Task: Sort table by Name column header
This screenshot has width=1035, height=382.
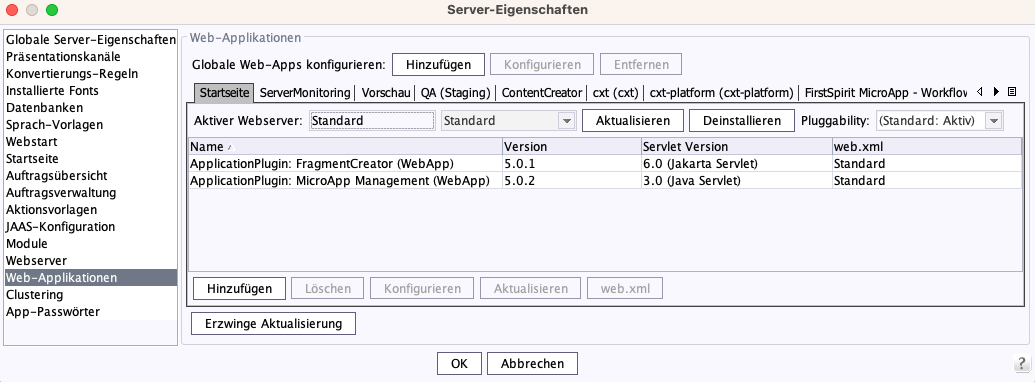Action: click(x=345, y=146)
